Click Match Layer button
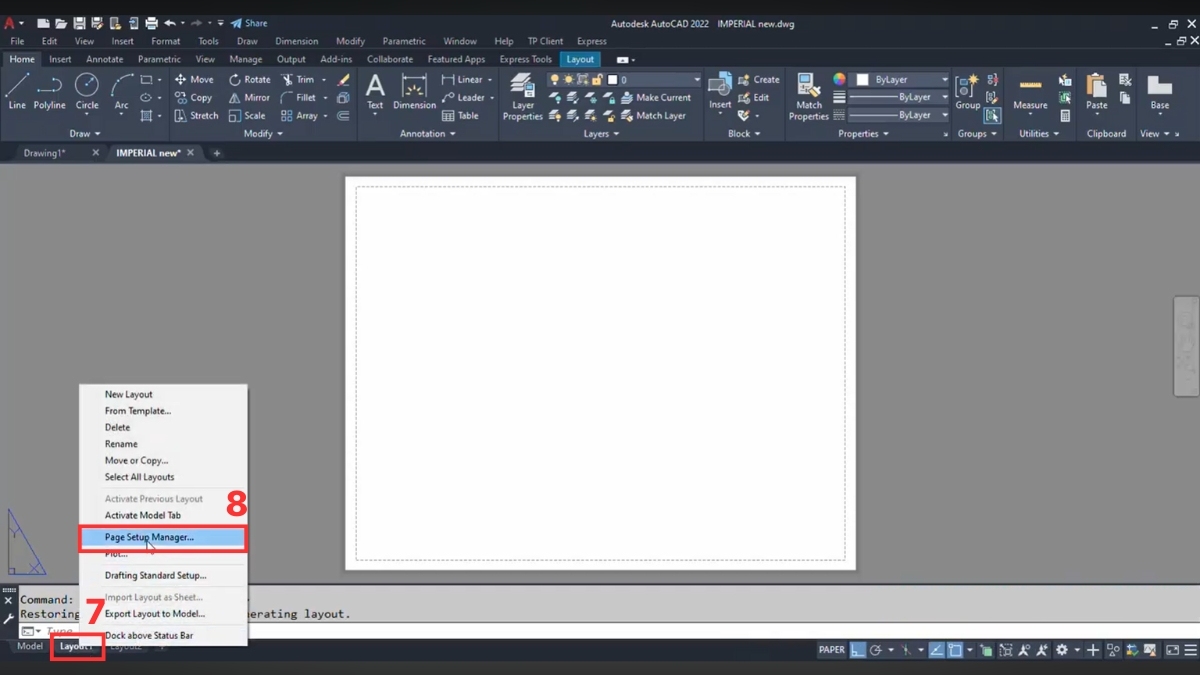 pos(653,115)
